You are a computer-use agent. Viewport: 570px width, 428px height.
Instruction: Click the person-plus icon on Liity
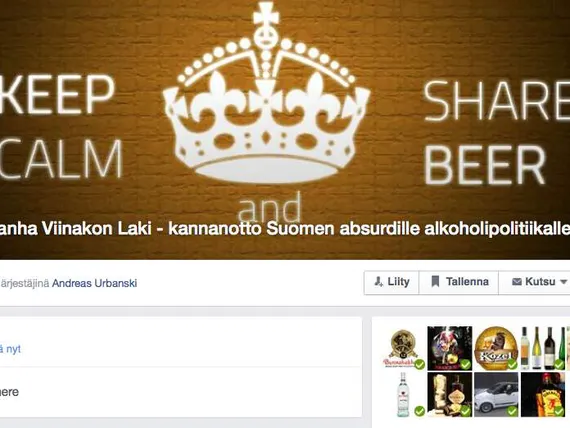tap(379, 282)
